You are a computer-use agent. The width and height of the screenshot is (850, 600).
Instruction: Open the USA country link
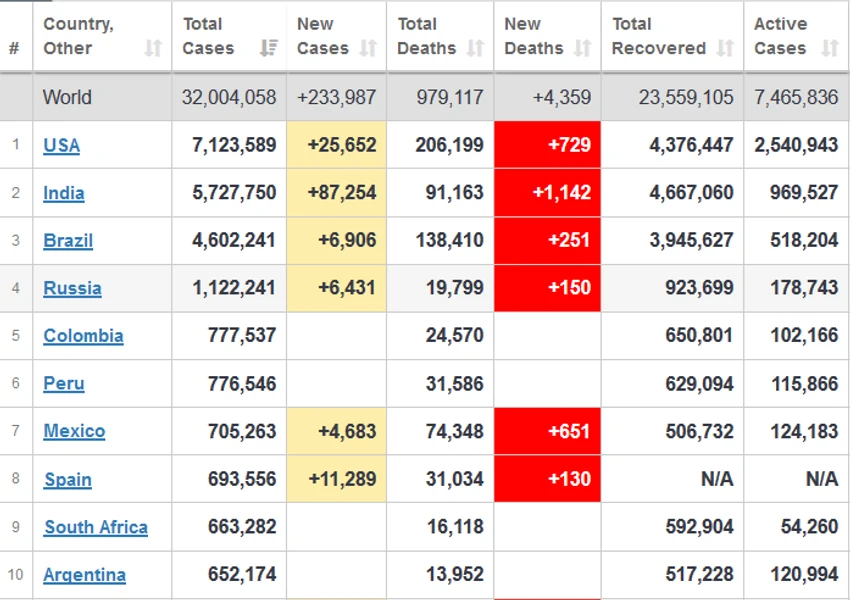(x=62, y=145)
